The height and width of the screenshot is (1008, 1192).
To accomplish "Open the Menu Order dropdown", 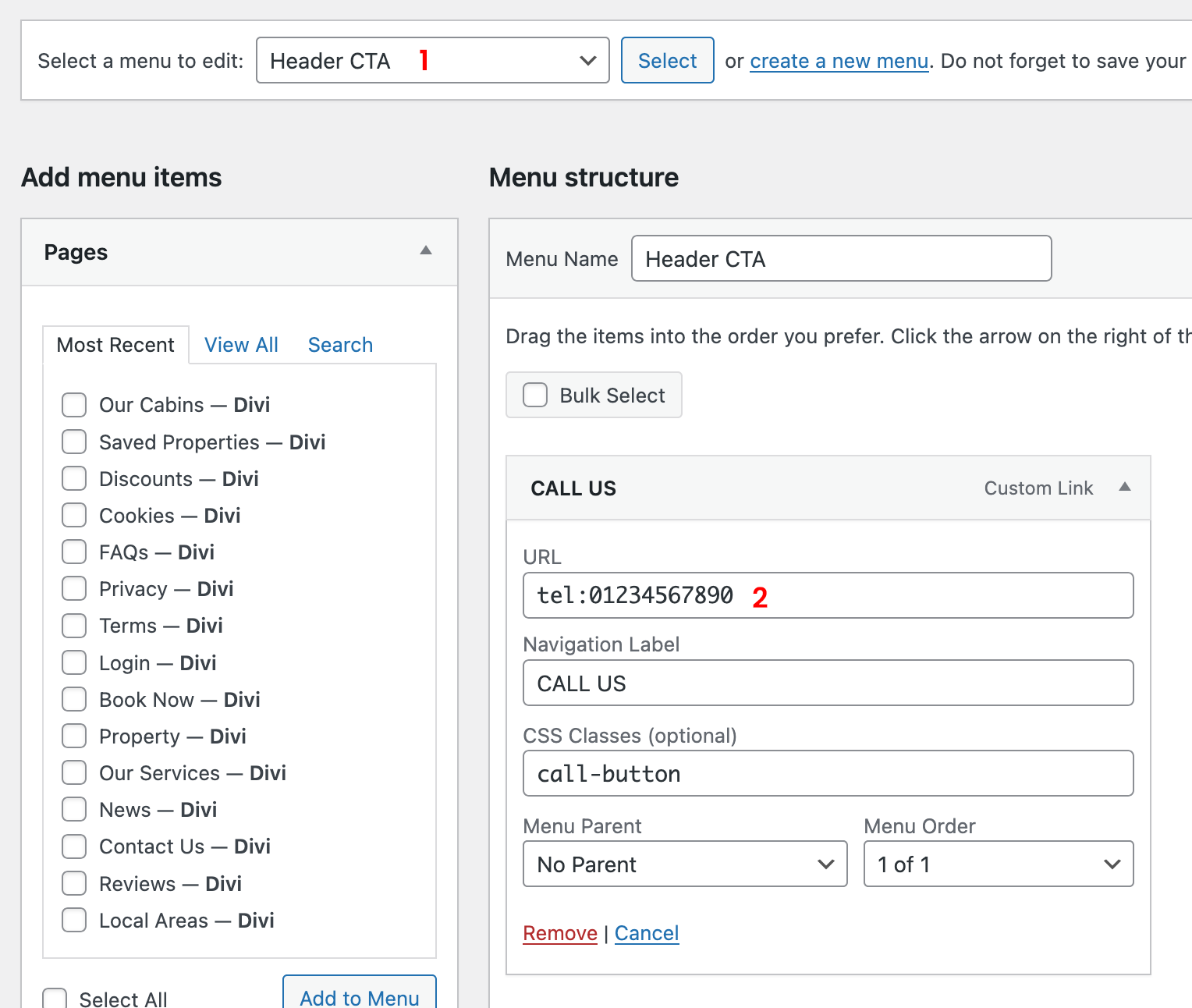I will (998, 864).
